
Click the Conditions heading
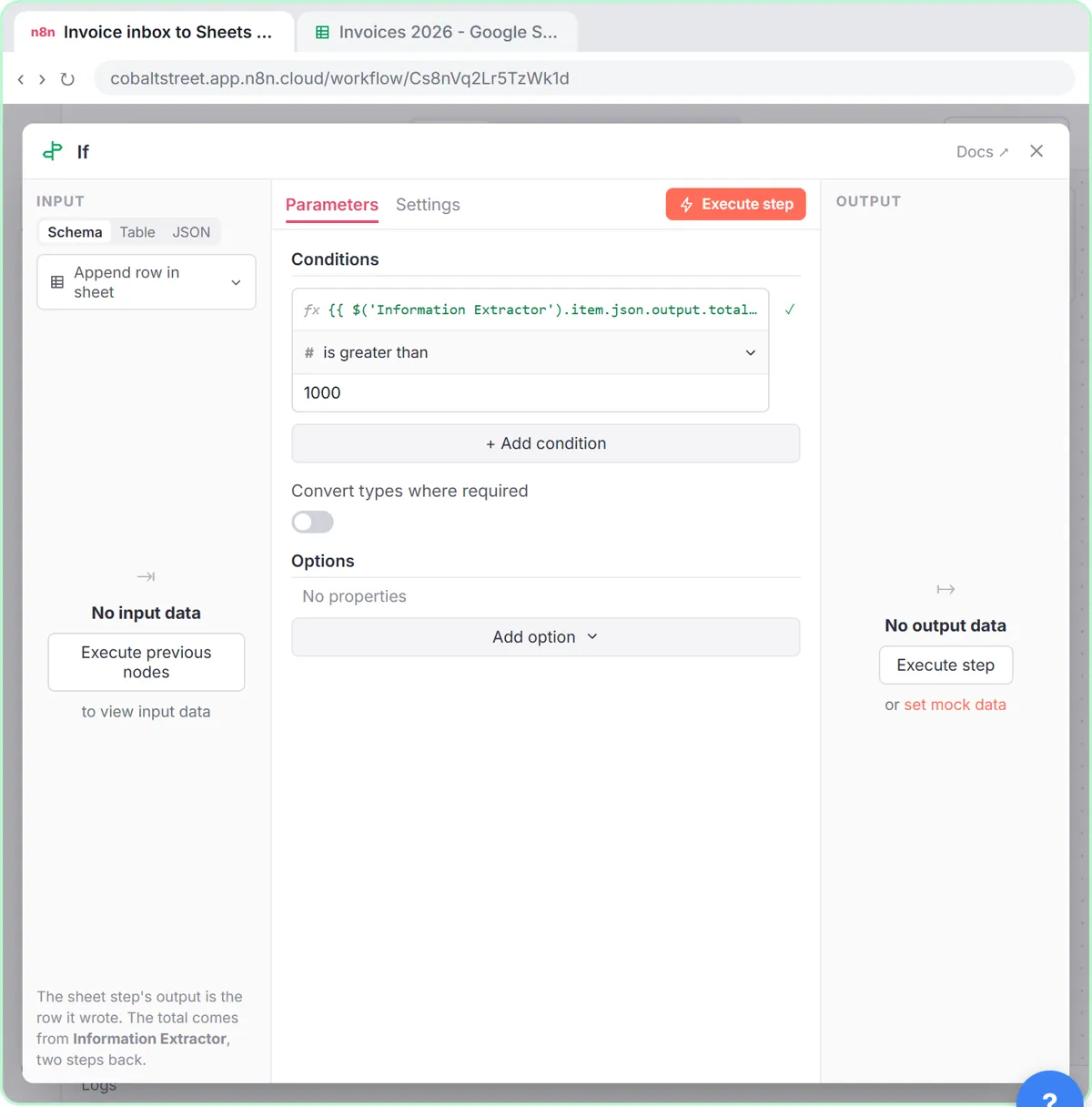[x=335, y=259]
